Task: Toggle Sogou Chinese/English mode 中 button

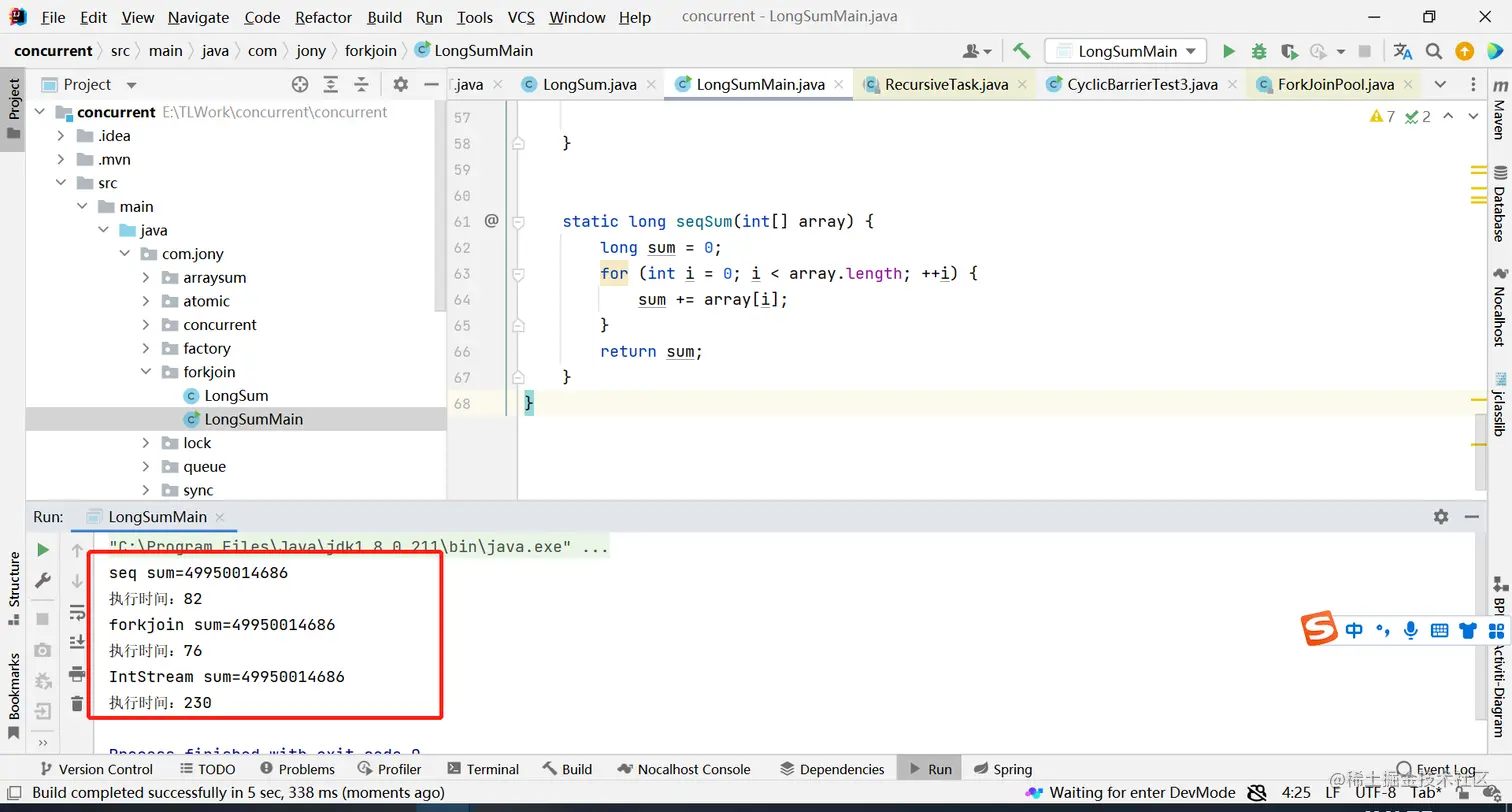Action: coord(1354,629)
